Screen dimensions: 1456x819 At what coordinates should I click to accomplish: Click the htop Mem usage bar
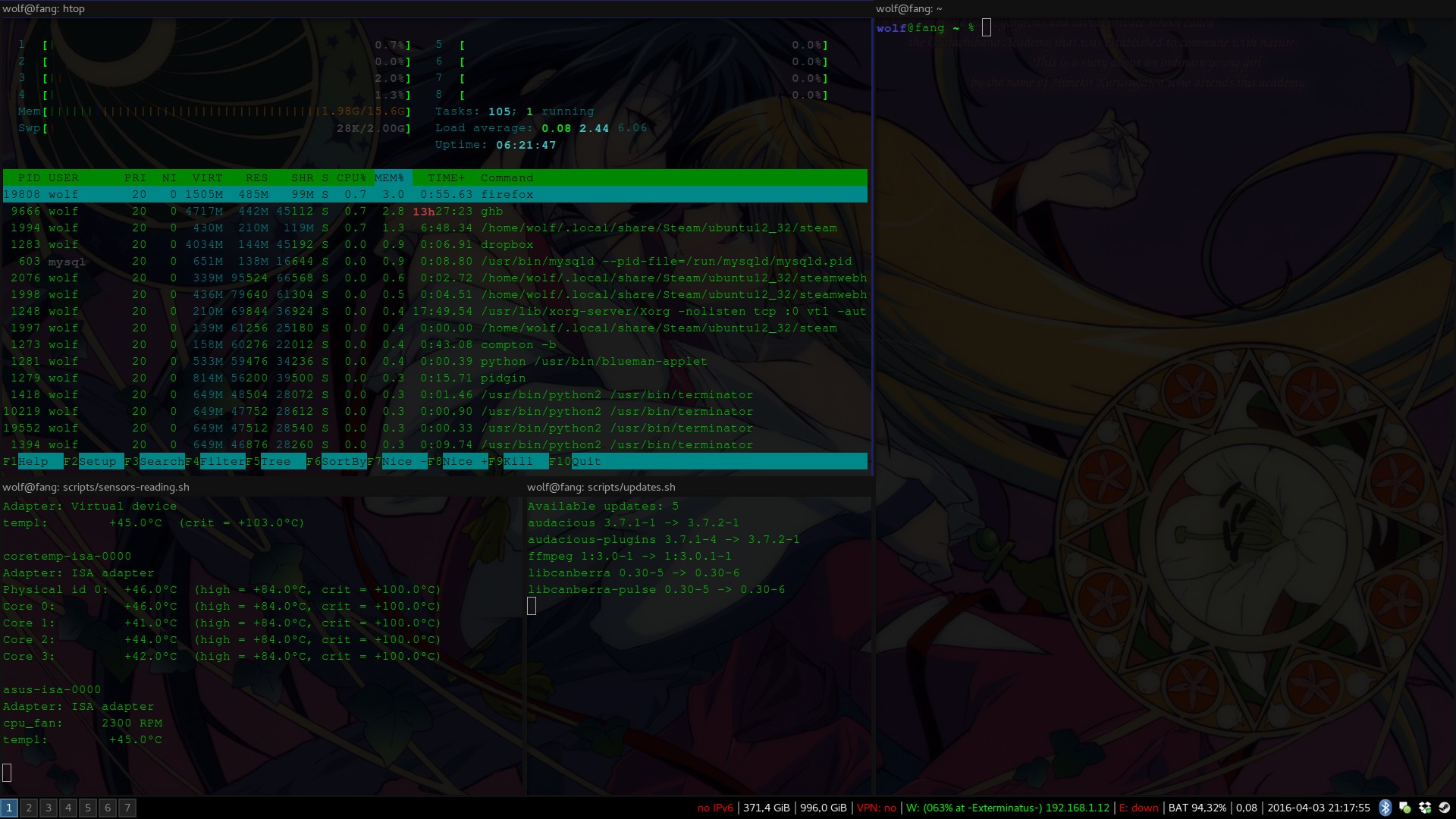[x=215, y=111]
